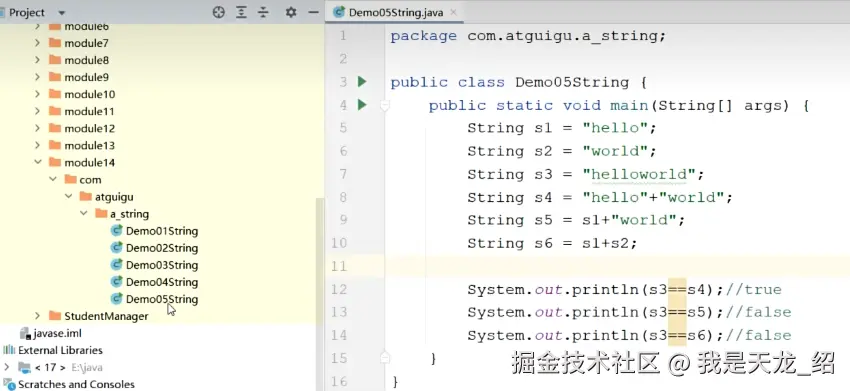850x391 pixels.
Task: Run class Demo05String via line 3 gutter arrow
Action: (x=362, y=82)
